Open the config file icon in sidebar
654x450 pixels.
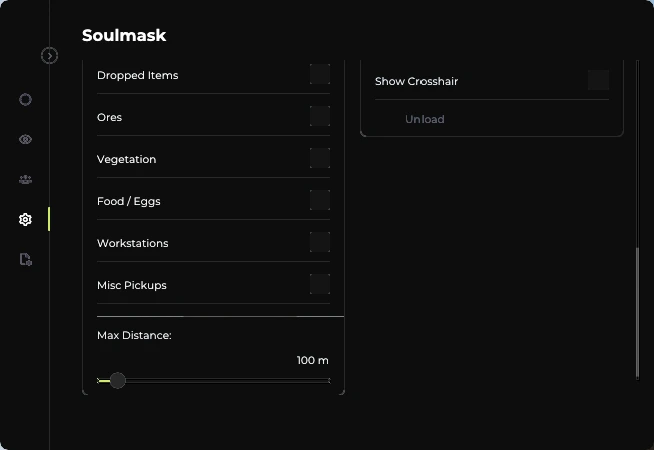25,259
